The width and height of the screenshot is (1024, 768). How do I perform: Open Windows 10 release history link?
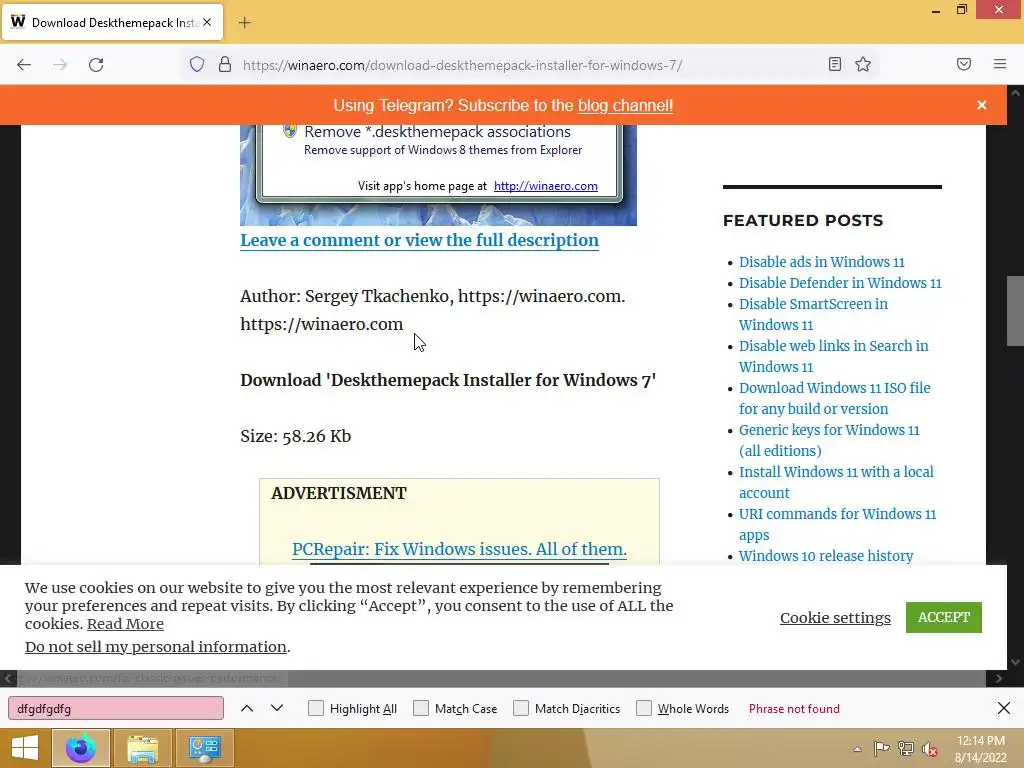(x=825, y=556)
